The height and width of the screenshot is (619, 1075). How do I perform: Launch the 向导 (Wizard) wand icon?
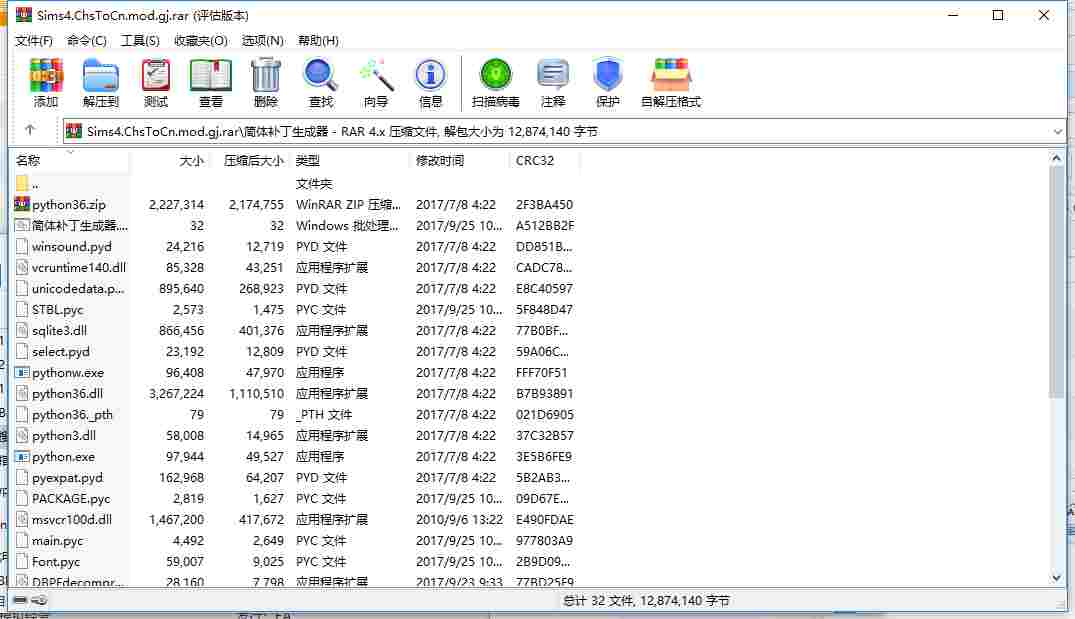(x=376, y=82)
